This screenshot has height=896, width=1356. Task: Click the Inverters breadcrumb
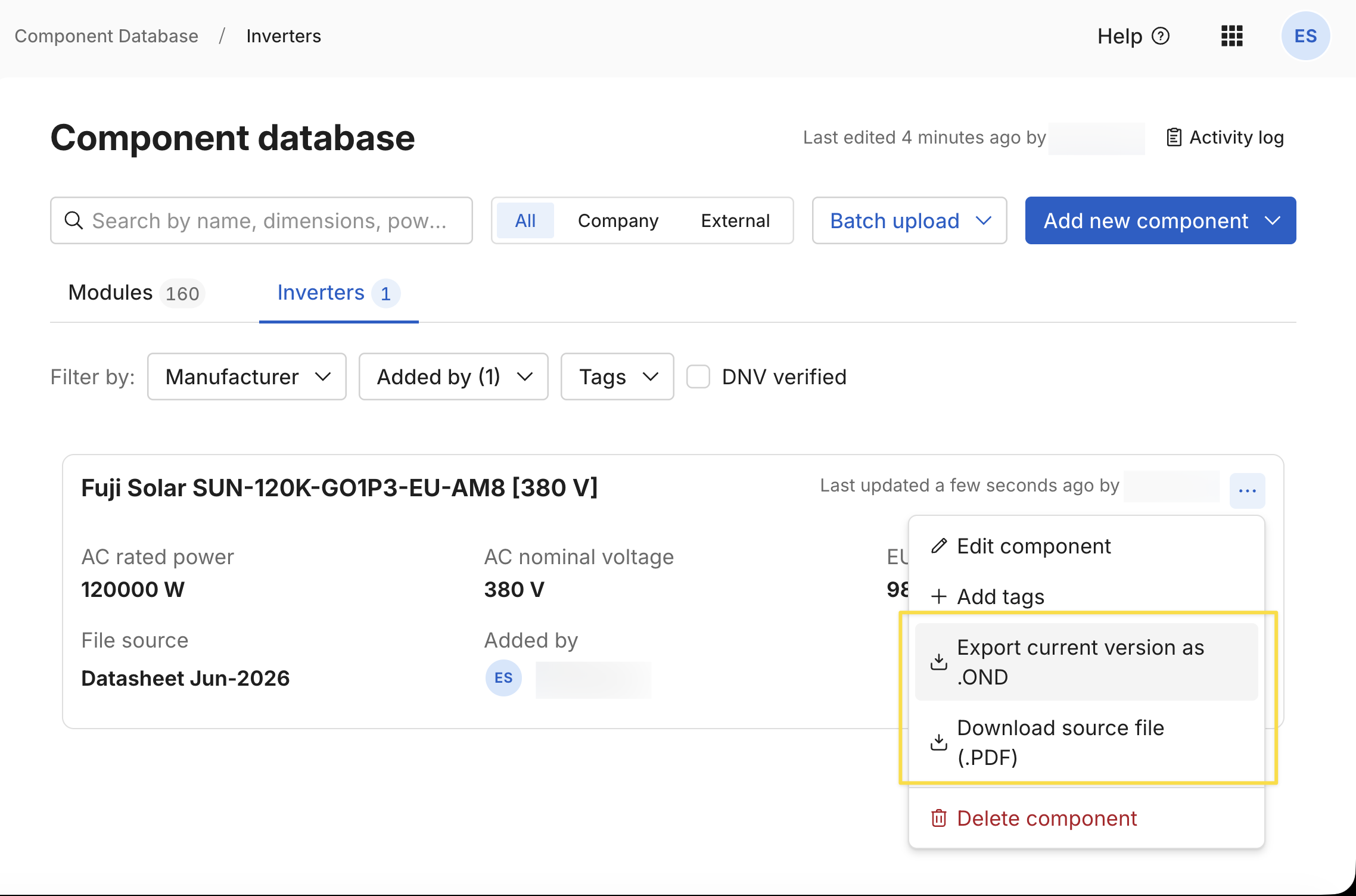point(284,36)
